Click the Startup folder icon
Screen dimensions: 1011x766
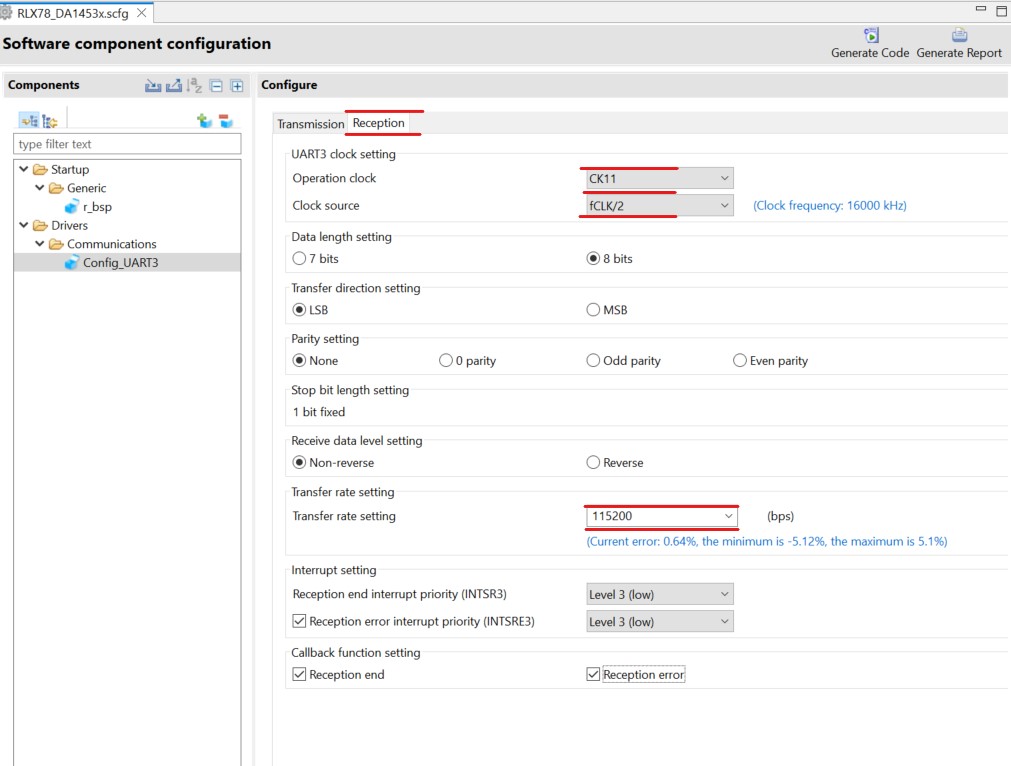41,170
